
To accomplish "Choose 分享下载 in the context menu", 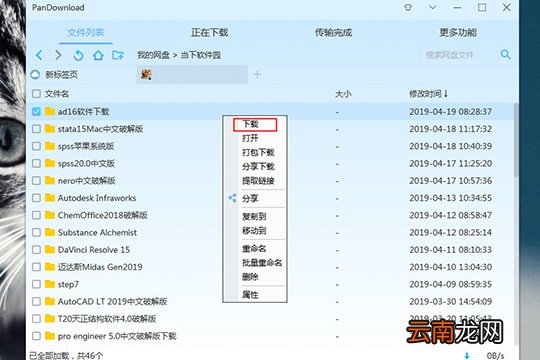I will pos(258,167).
